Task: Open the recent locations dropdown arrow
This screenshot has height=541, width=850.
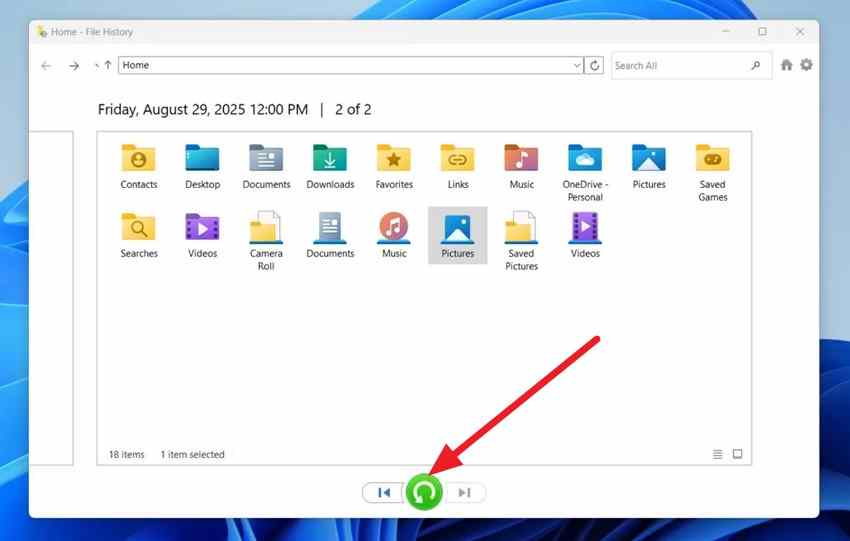Action: click(96, 66)
